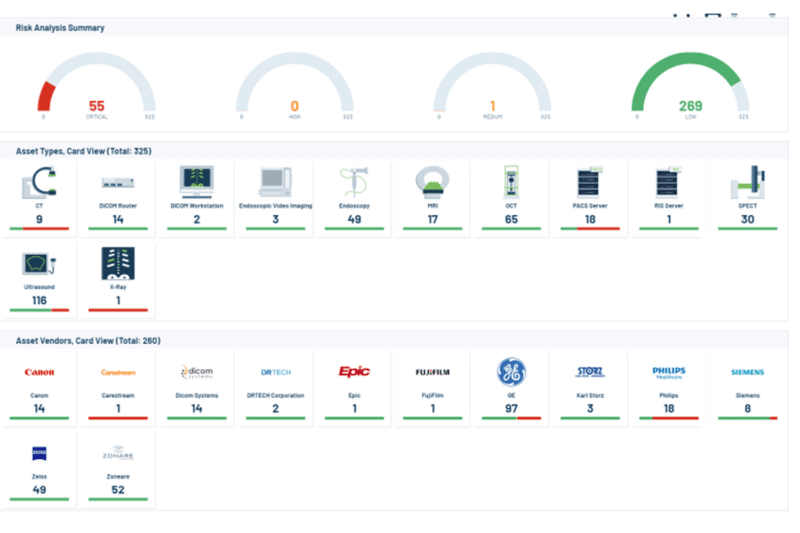
Task: Click the DICOM Router count 14
Action: 118,219
